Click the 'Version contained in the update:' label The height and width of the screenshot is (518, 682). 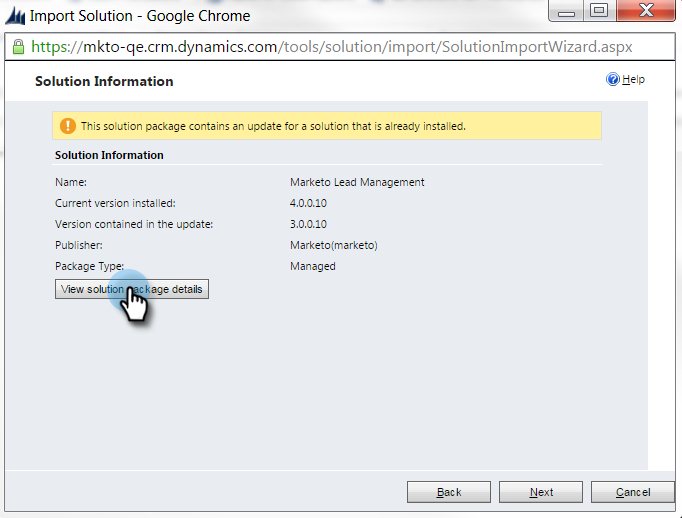[134, 224]
